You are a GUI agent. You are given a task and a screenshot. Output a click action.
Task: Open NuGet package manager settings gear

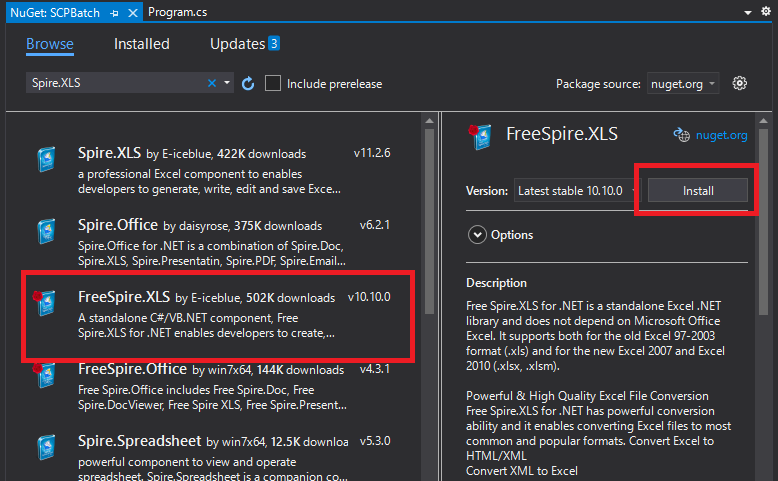[x=739, y=83]
